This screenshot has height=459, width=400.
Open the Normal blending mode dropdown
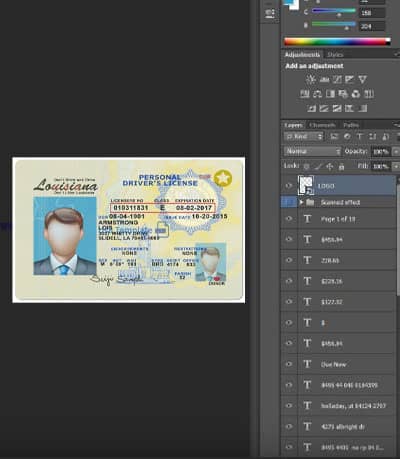click(313, 151)
